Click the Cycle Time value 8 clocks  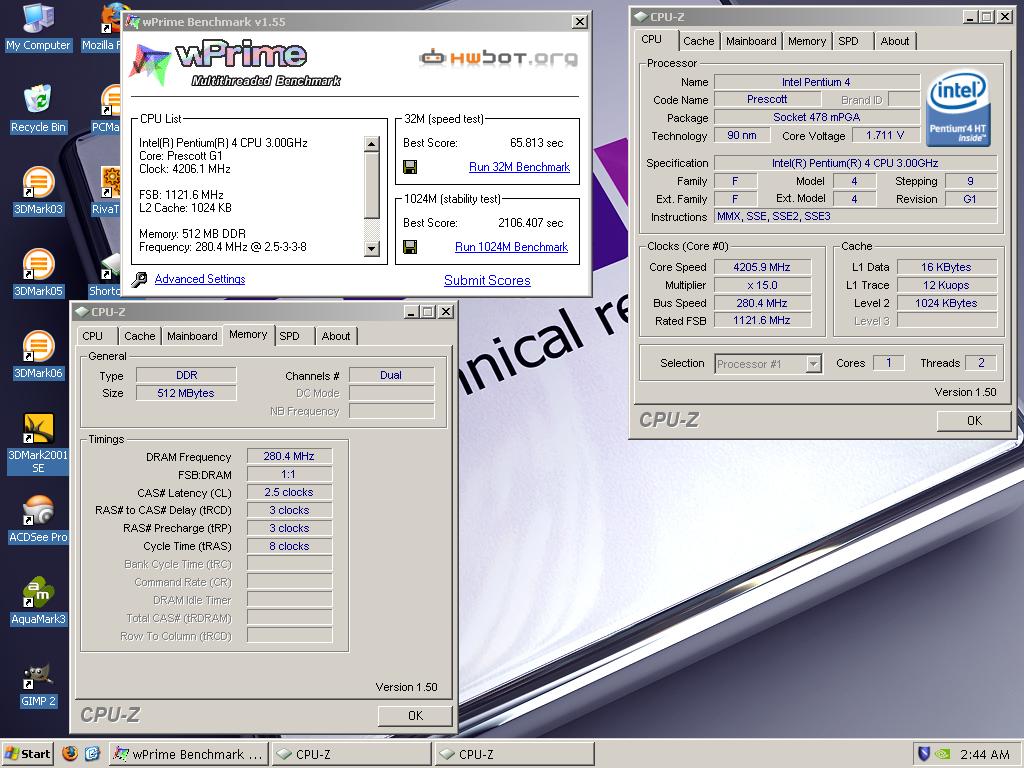click(289, 546)
